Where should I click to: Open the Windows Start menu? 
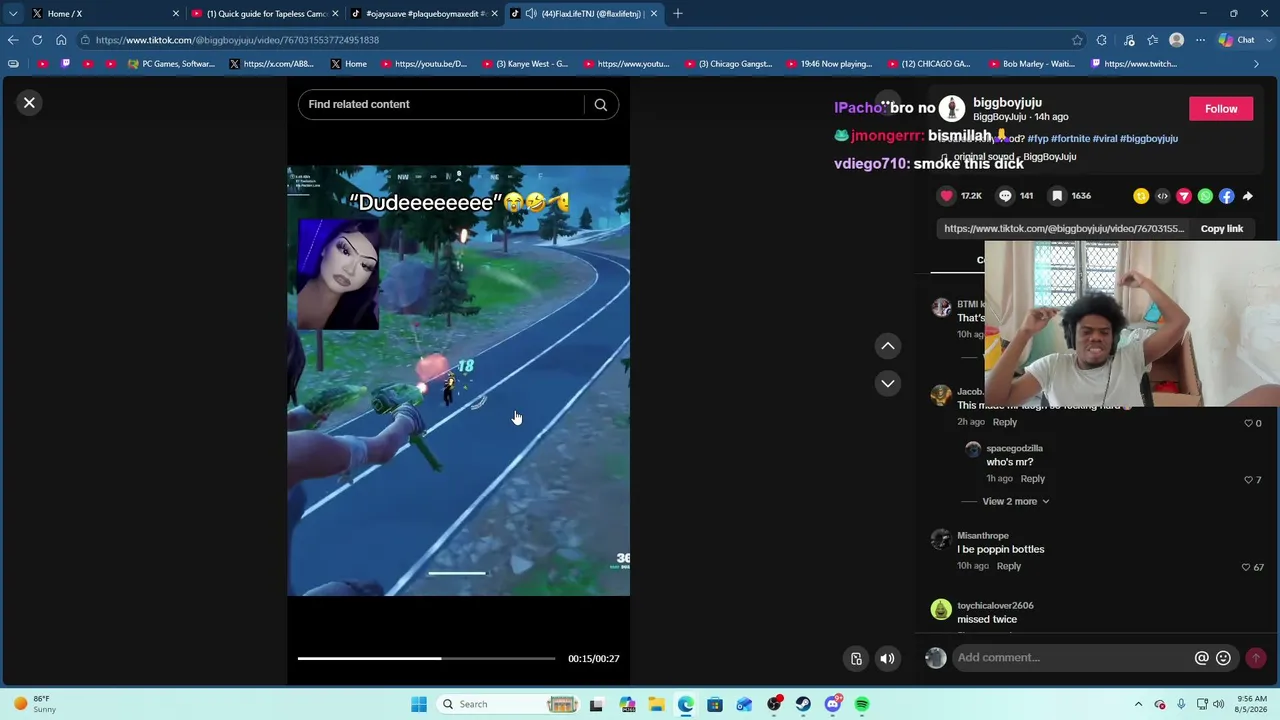pos(418,704)
